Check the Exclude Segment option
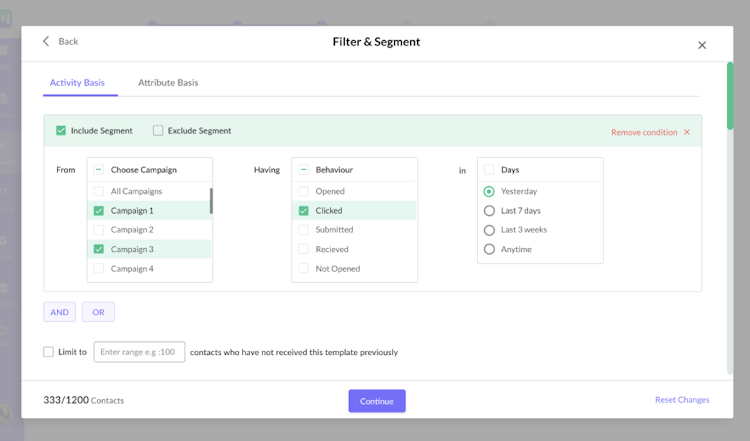750x441 pixels. coord(158,131)
